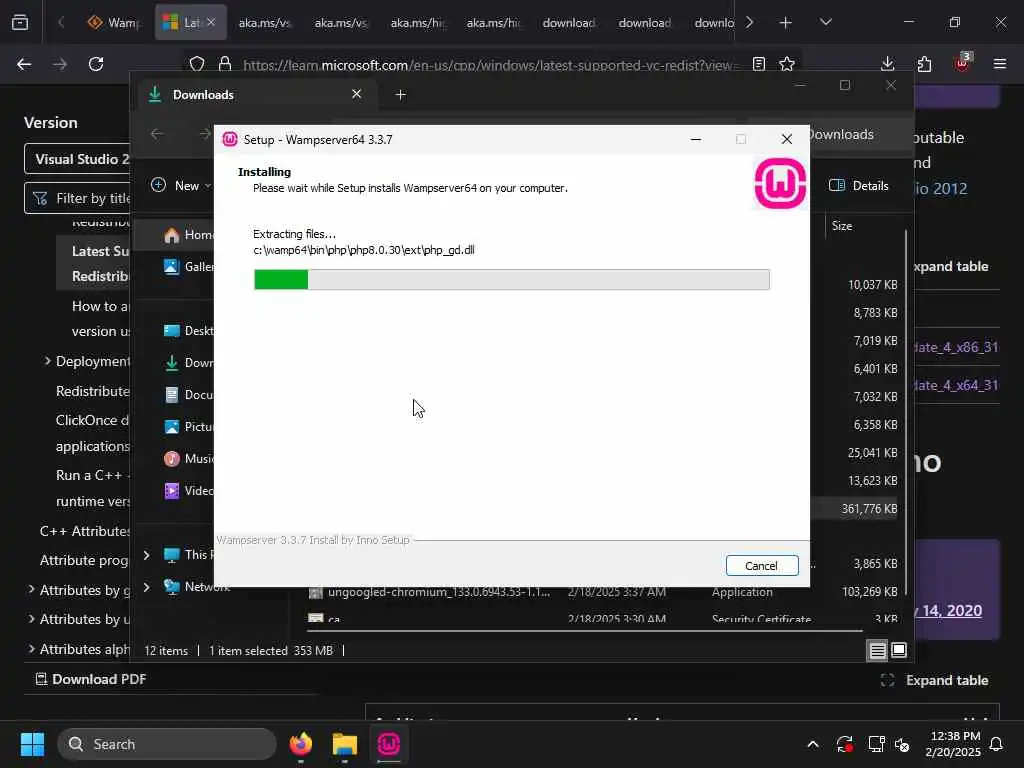Sort by Size column in File Explorer
Viewport: 1024px width, 768px height.
(842, 226)
